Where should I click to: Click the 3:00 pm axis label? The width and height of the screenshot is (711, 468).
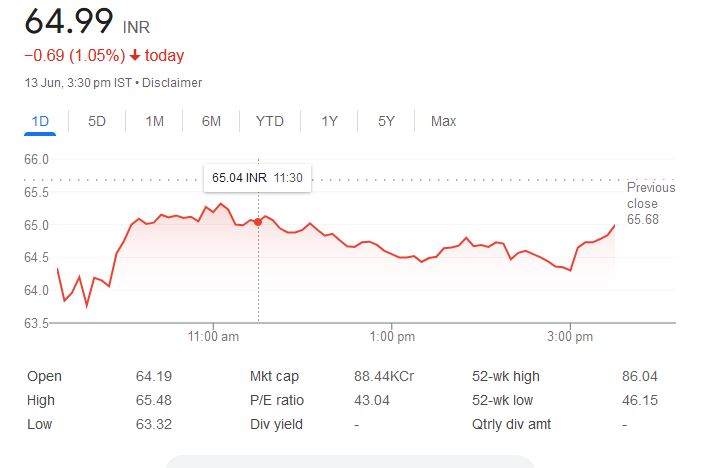pyautogui.click(x=571, y=336)
